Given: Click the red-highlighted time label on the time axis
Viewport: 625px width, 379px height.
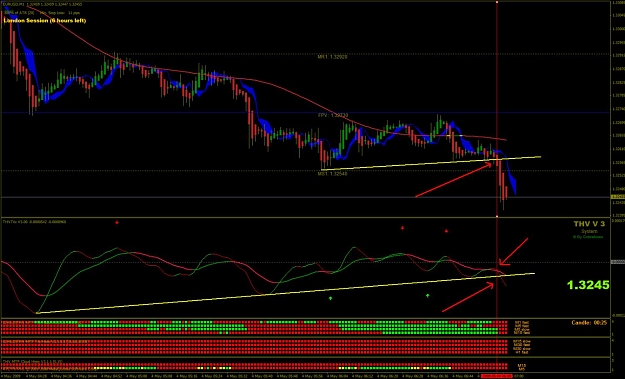Looking at the screenshot, I should (497, 376).
